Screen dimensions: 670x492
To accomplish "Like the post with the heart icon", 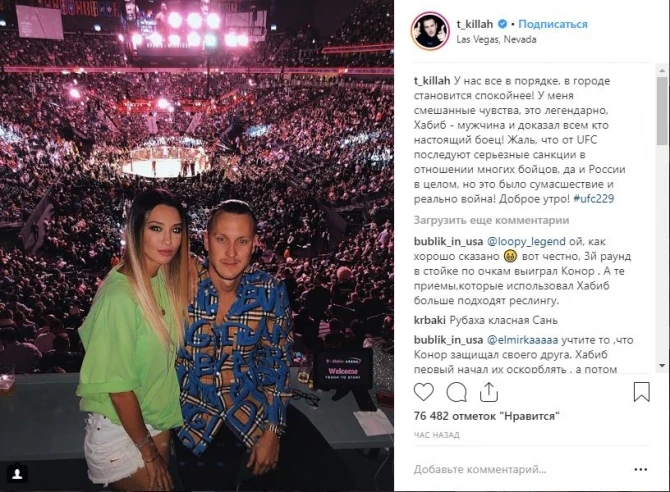I will coord(423,392).
